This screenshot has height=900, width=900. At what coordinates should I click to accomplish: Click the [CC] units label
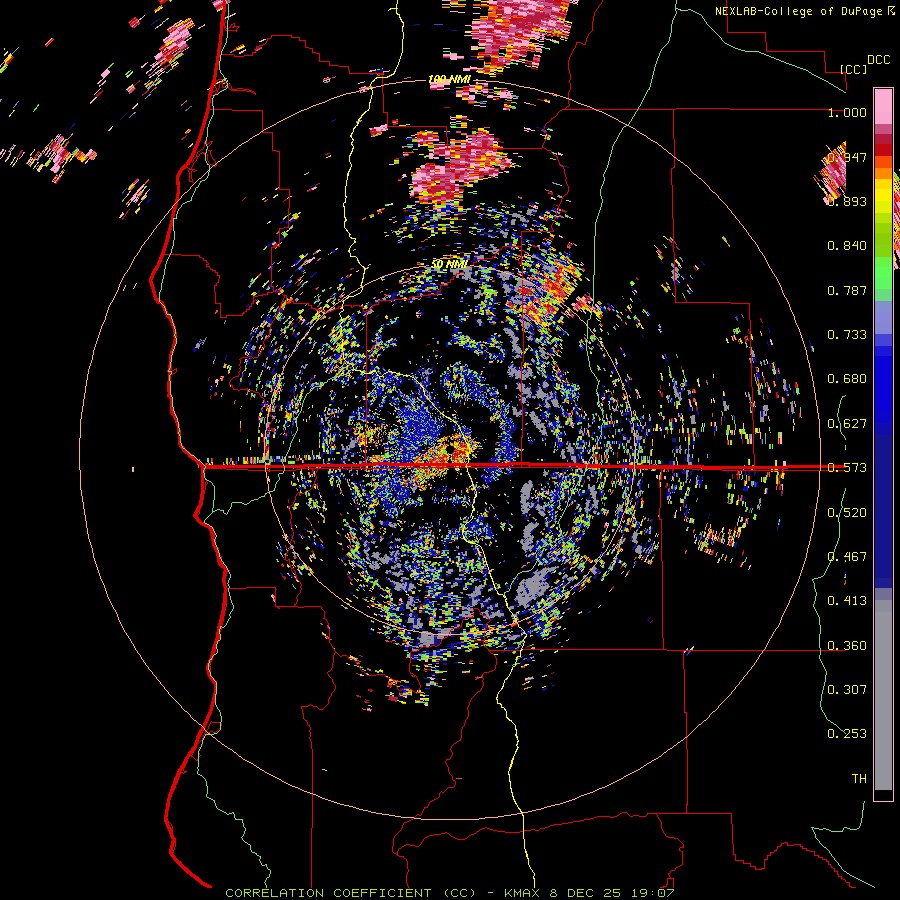click(853, 69)
